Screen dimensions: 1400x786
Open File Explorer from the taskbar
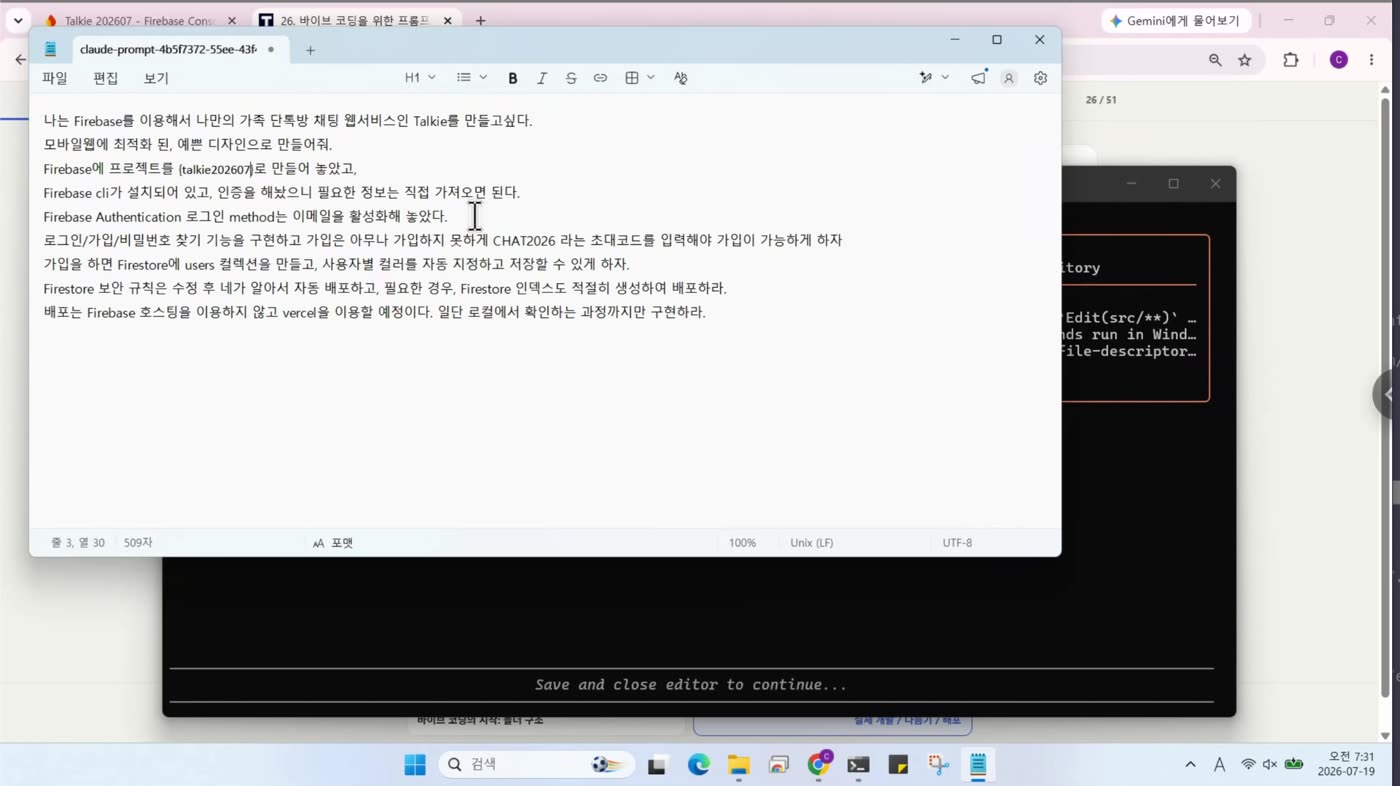click(x=738, y=765)
